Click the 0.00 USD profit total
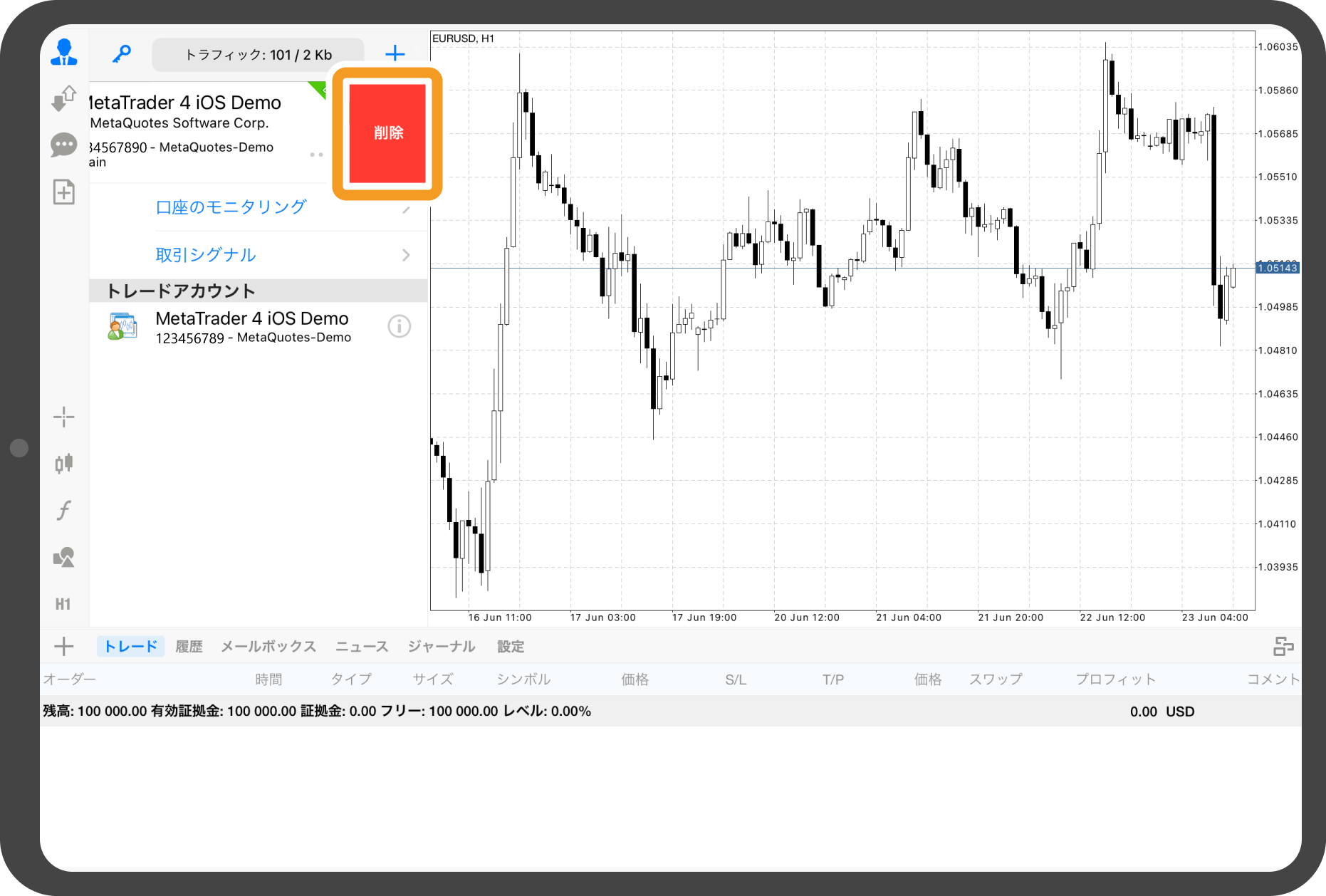This screenshot has height=896, width=1326. (x=1162, y=712)
